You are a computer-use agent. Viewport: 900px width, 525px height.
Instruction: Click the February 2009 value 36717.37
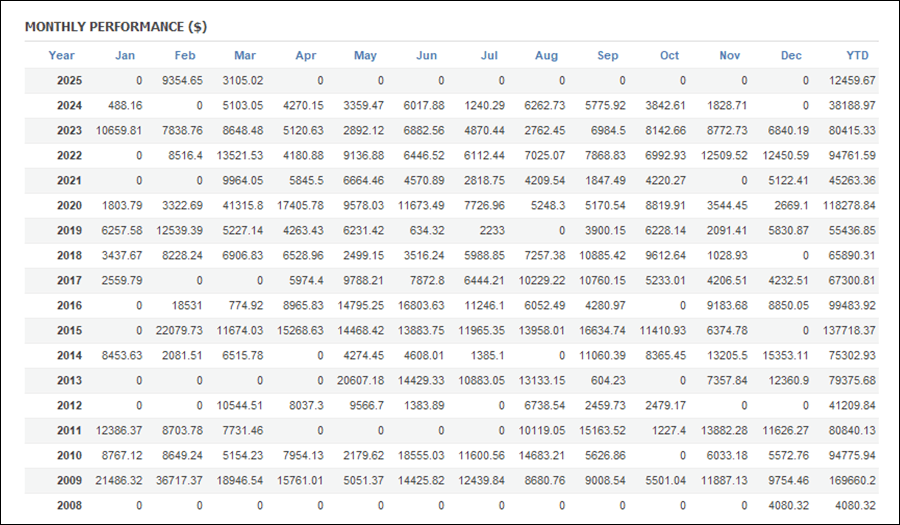point(179,480)
